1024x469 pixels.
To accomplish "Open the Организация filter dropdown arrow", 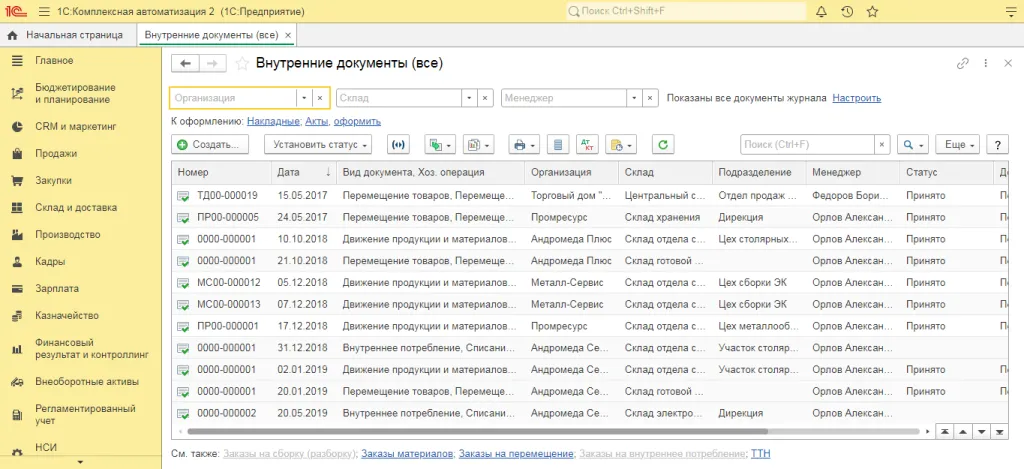I will tap(304, 98).
